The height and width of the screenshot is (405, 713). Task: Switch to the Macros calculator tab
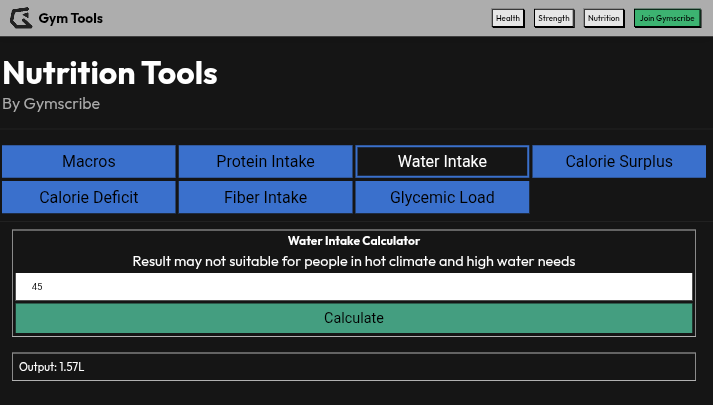(x=89, y=161)
